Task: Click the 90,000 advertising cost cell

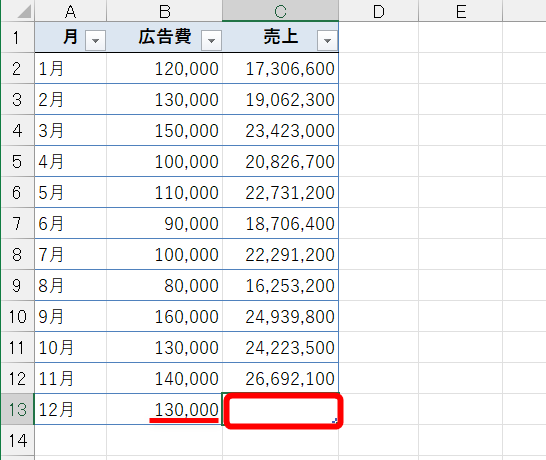Action: pyautogui.click(x=165, y=223)
